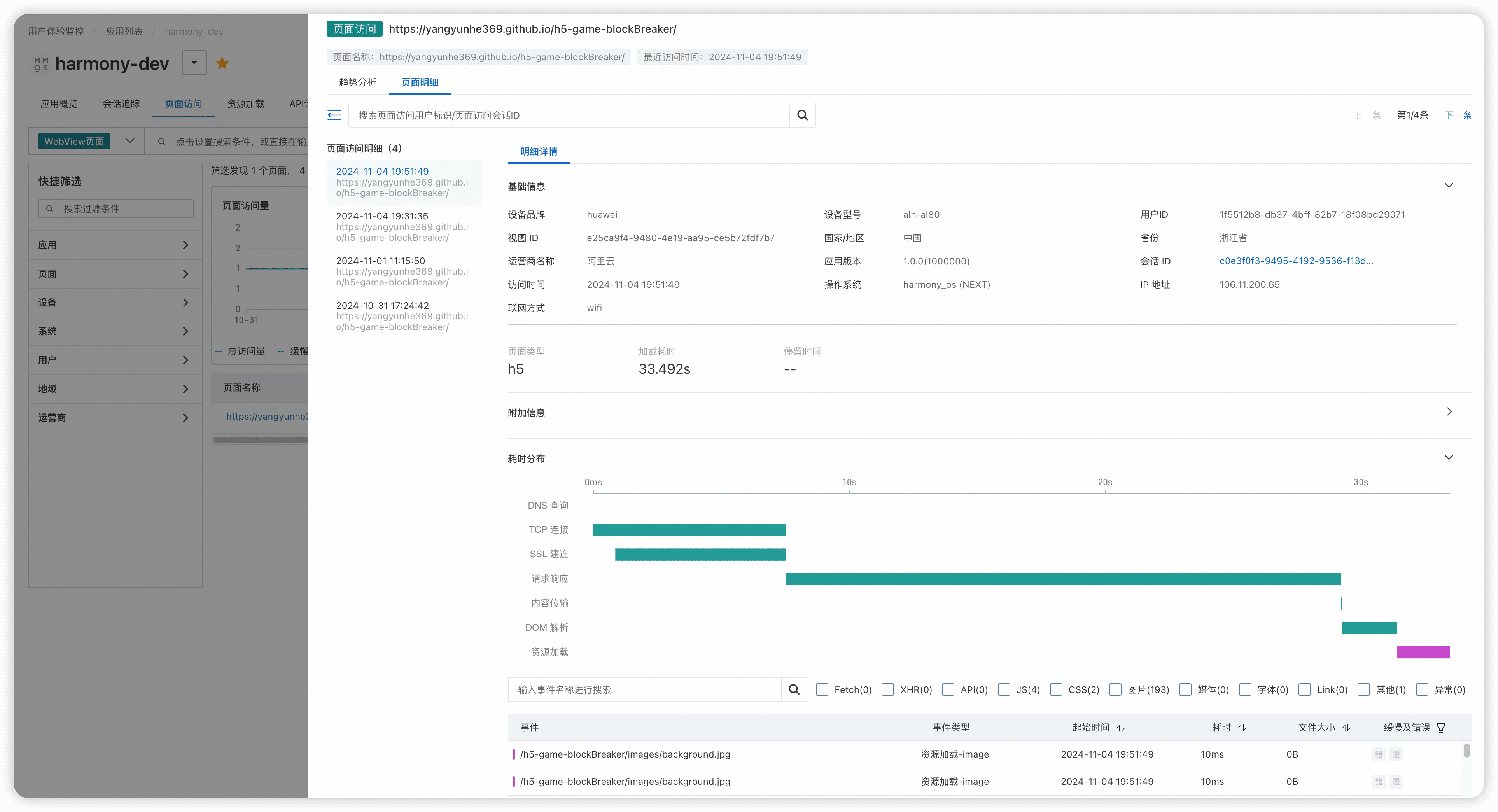Screen dimensions: 1498x812
Task: Tick the CSS(2) filter checkbox
Action: [x=1057, y=689]
